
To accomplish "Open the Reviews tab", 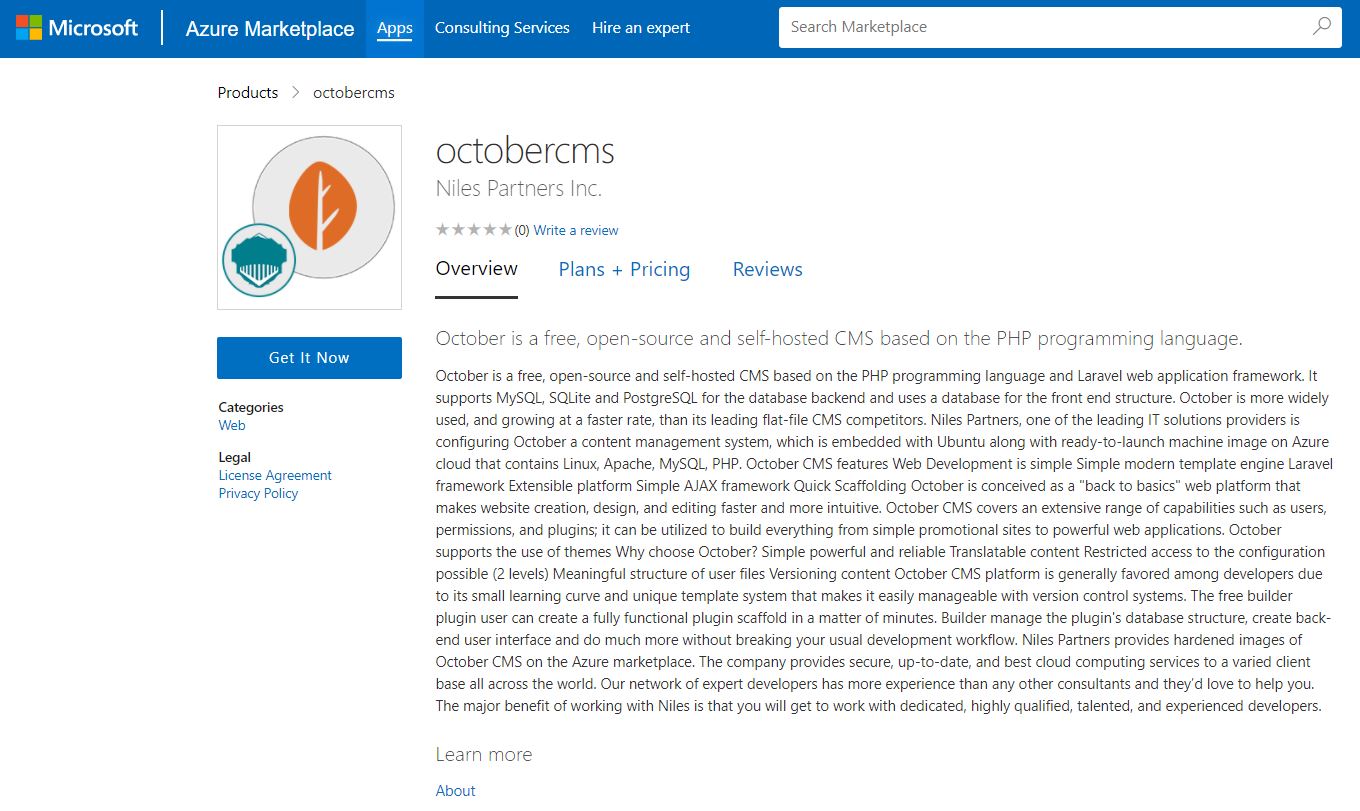I will tap(768, 269).
